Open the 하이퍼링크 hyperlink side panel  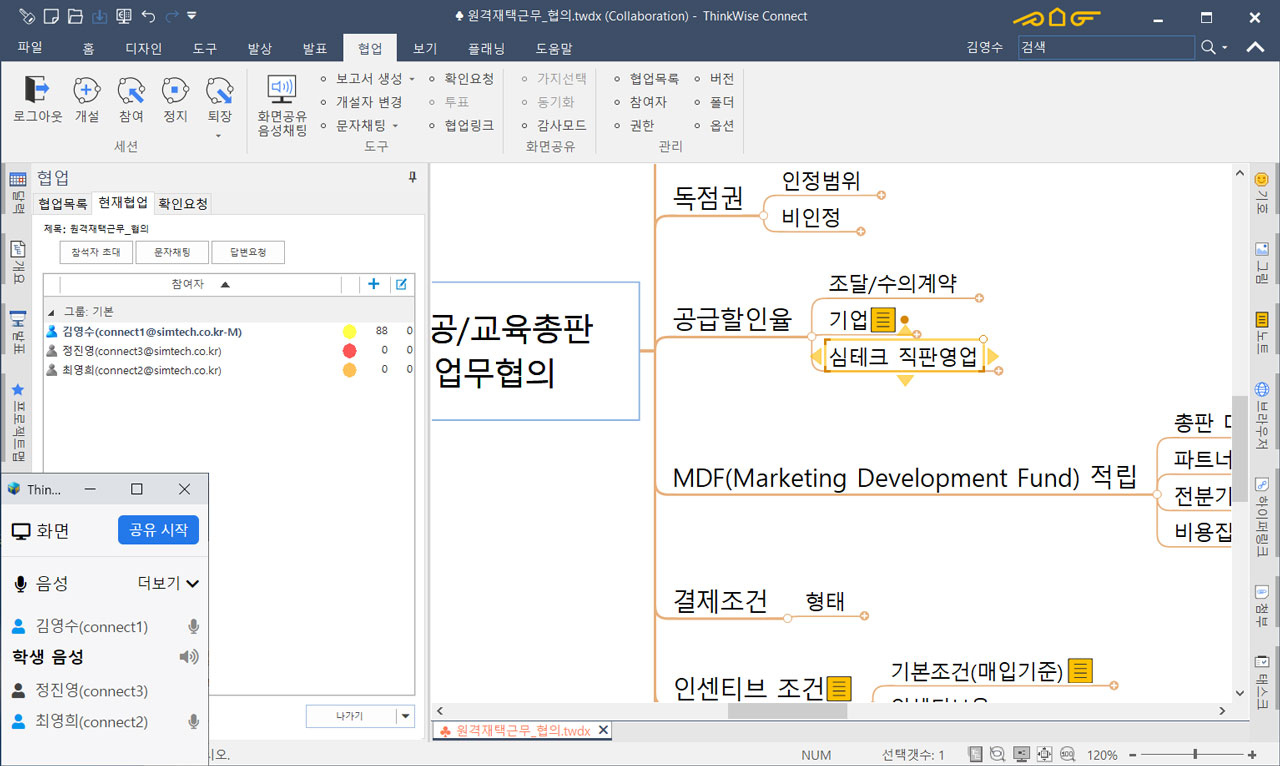[1262, 515]
